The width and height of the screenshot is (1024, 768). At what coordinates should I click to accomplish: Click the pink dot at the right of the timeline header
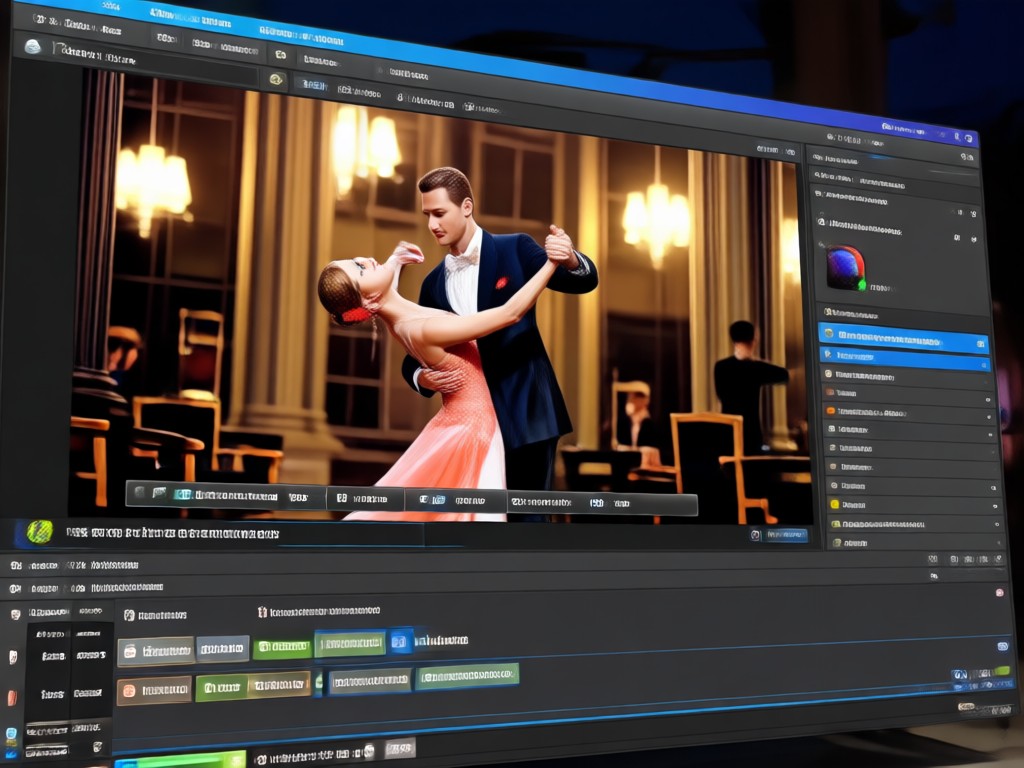click(999, 592)
